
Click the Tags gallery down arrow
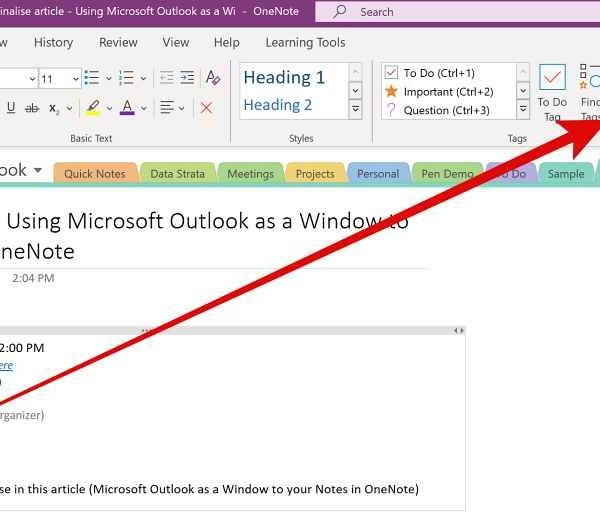pyautogui.click(x=523, y=91)
